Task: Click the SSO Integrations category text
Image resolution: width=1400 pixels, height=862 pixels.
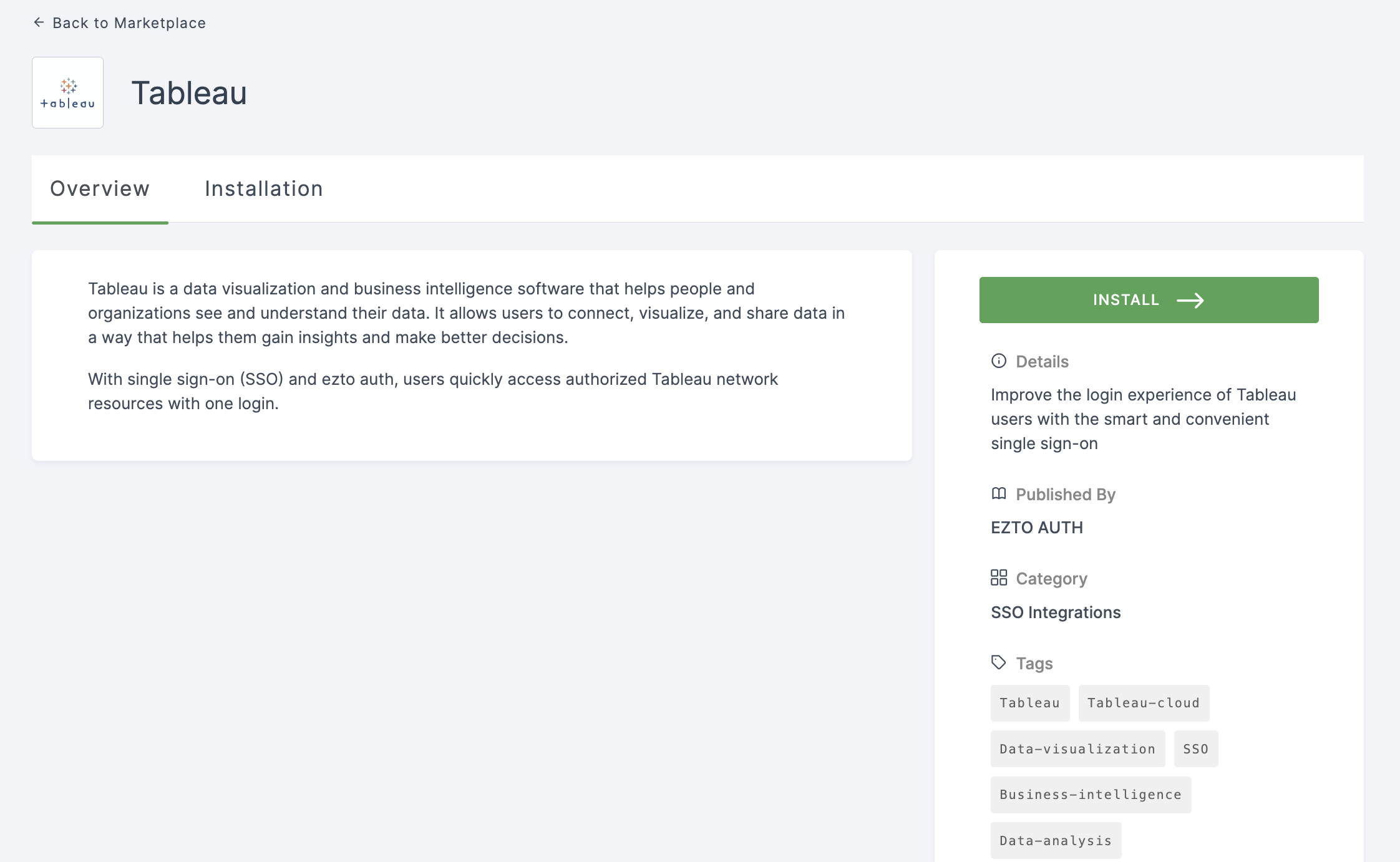Action: [x=1056, y=613]
